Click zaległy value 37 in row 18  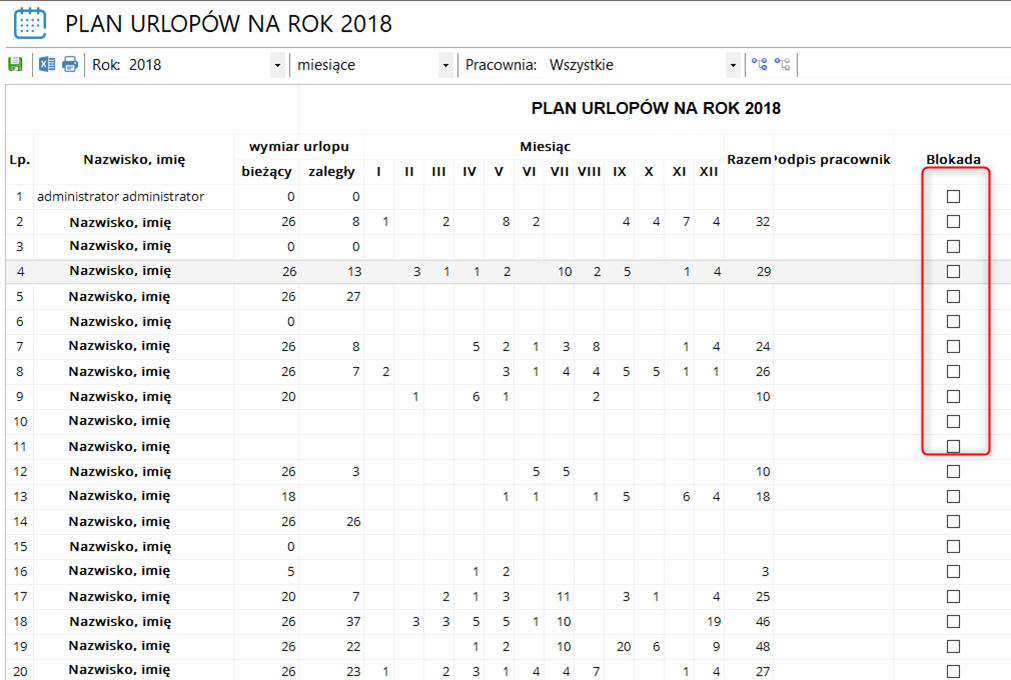coord(353,621)
